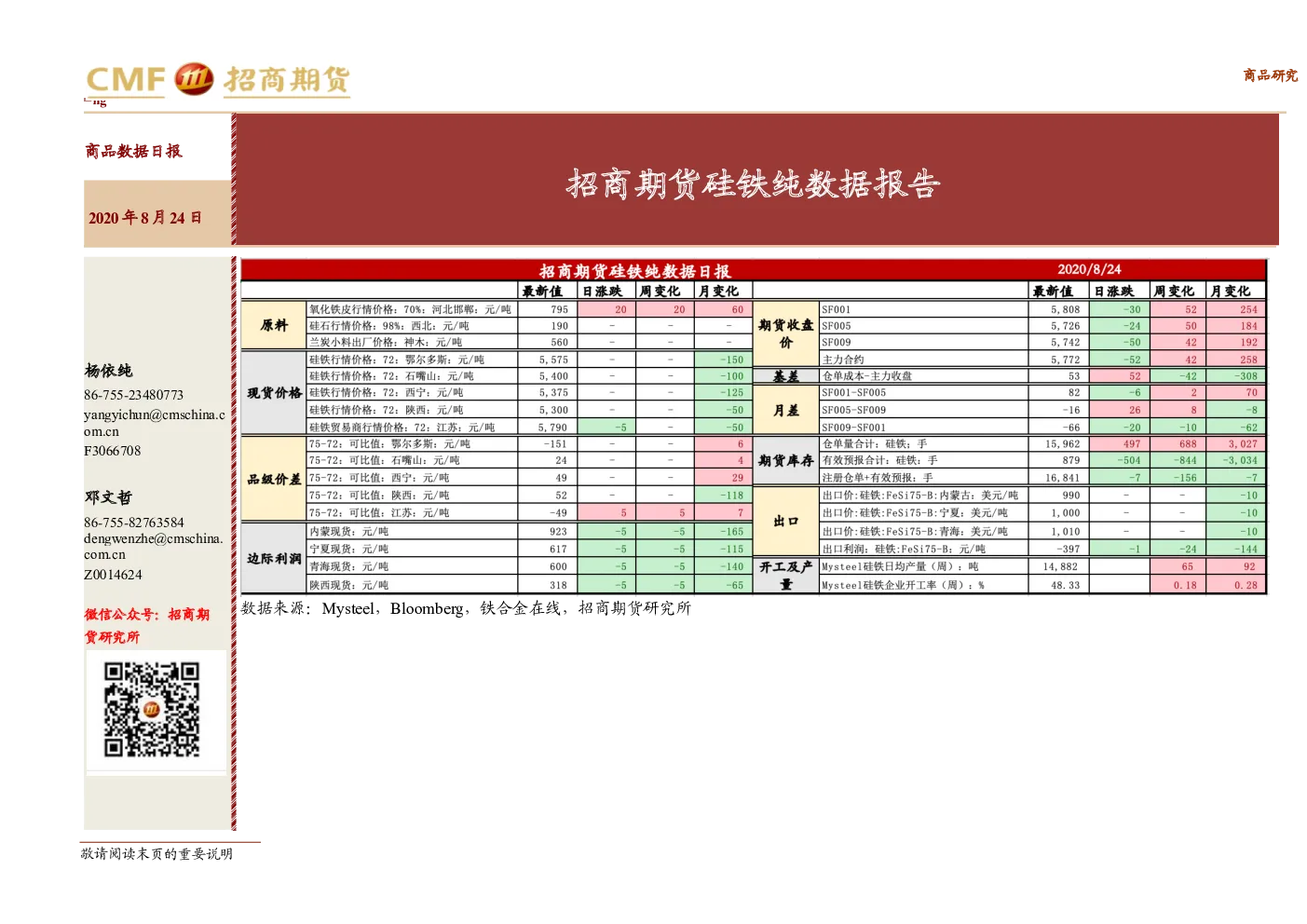
Task: Click phone number 86-755-82763584
Action: (133, 523)
